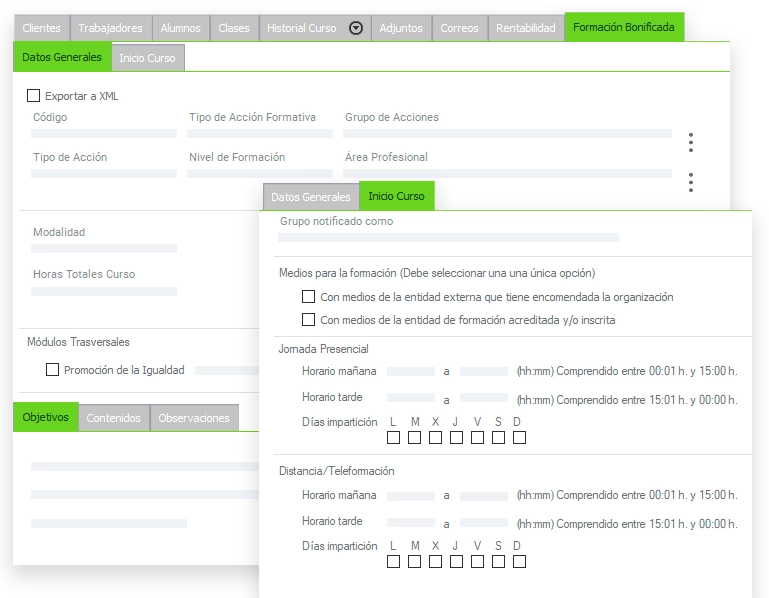The height and width of the screenshot is (598, 769).
Task: Click three-dot menu beside Área Profesional
Action: [690, 182]
